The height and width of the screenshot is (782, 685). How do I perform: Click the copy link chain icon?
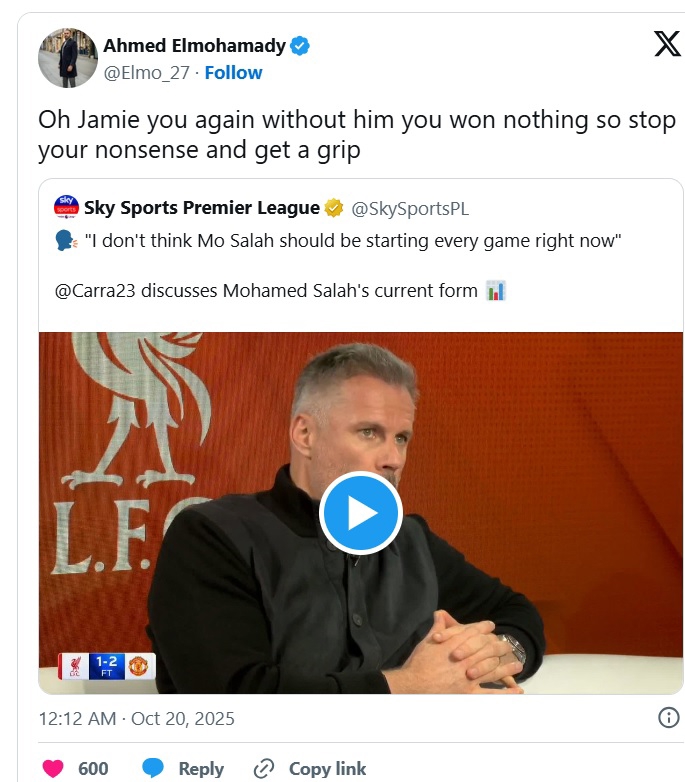tap(264, 768)
